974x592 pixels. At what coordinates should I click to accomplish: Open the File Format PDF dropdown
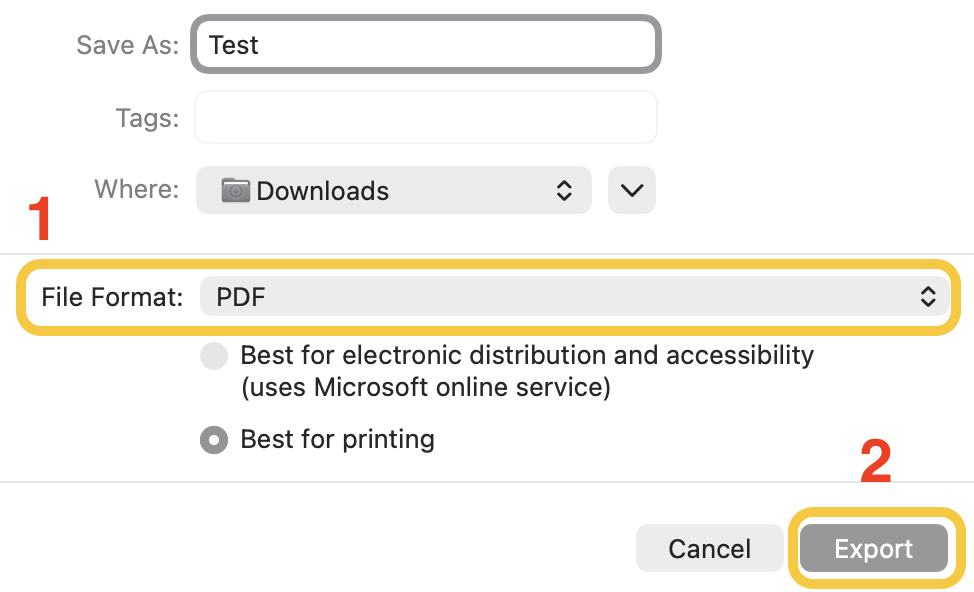point(570,296)
